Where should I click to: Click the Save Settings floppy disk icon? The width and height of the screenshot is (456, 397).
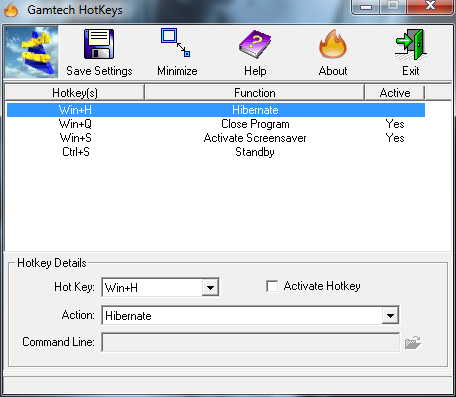[x=99, y=44]
